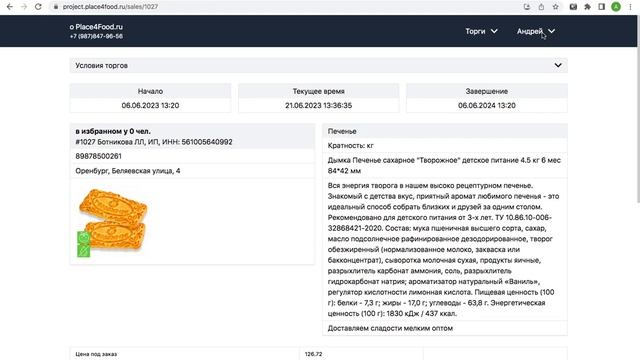
Task: Click the chevron on Условия торгов bar
Action: click(x=558, y=65)
